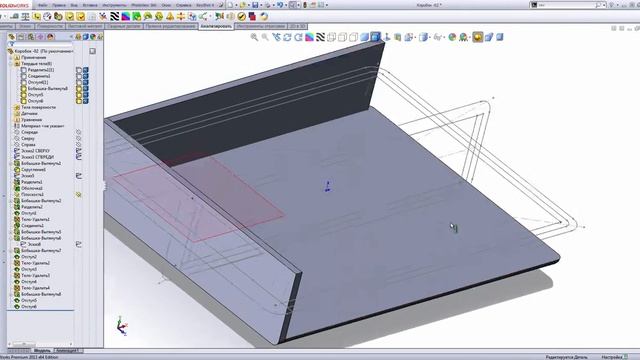640x360 pixels.
Task: Click the coordinate triad in the viewport corner
Action: tap(122, 326)
